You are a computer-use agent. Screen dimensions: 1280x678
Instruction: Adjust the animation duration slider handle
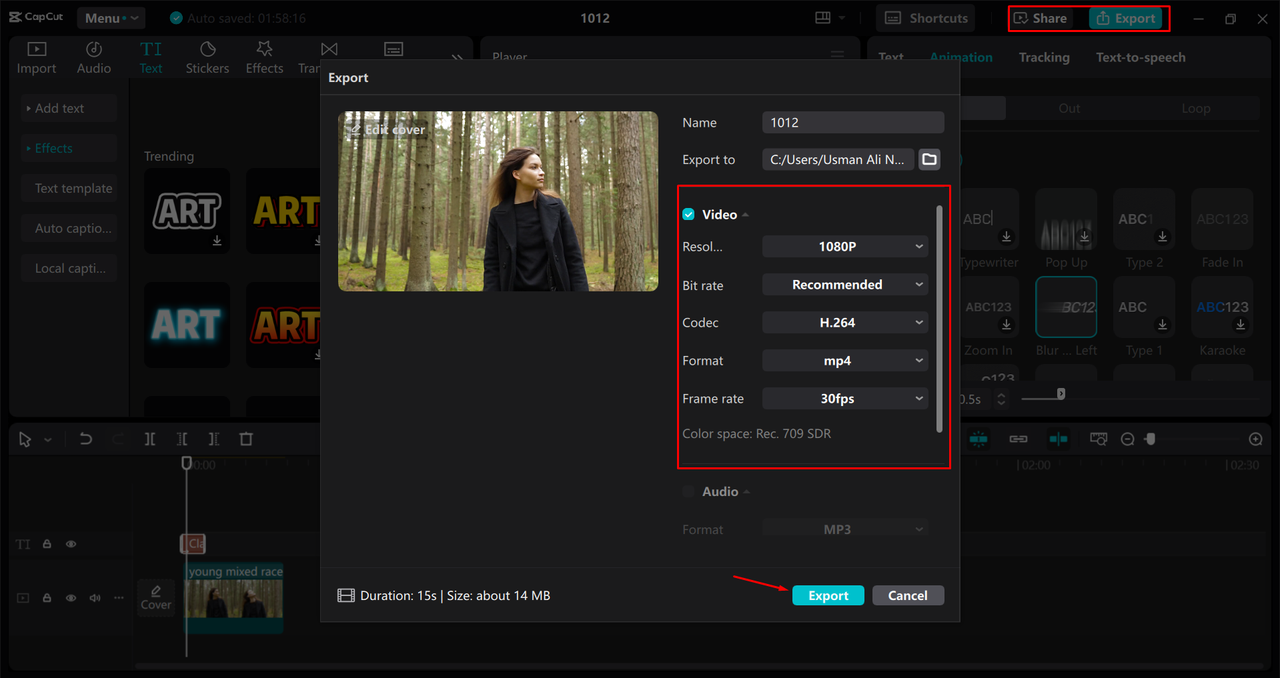coord(1061,394)
